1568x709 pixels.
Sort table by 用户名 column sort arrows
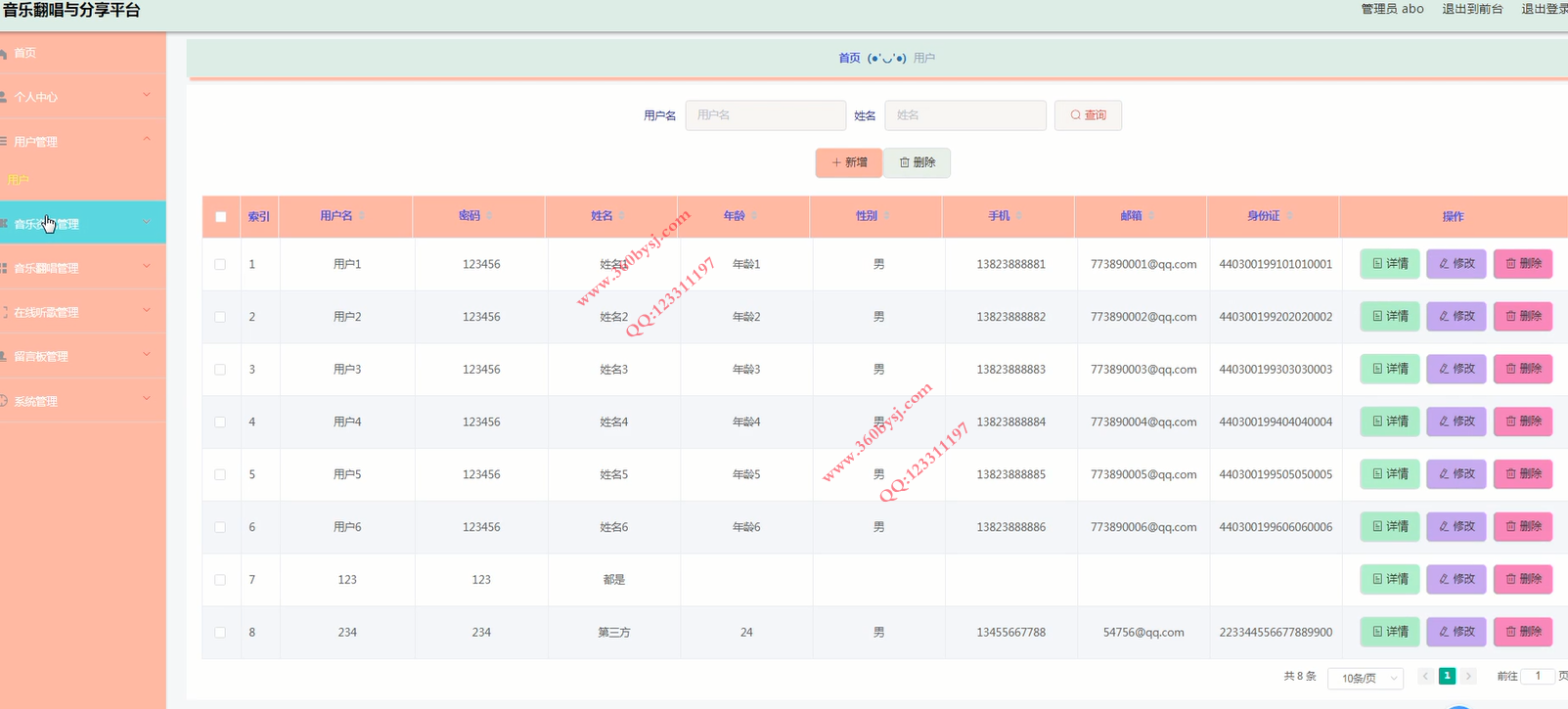click(362, 216)
